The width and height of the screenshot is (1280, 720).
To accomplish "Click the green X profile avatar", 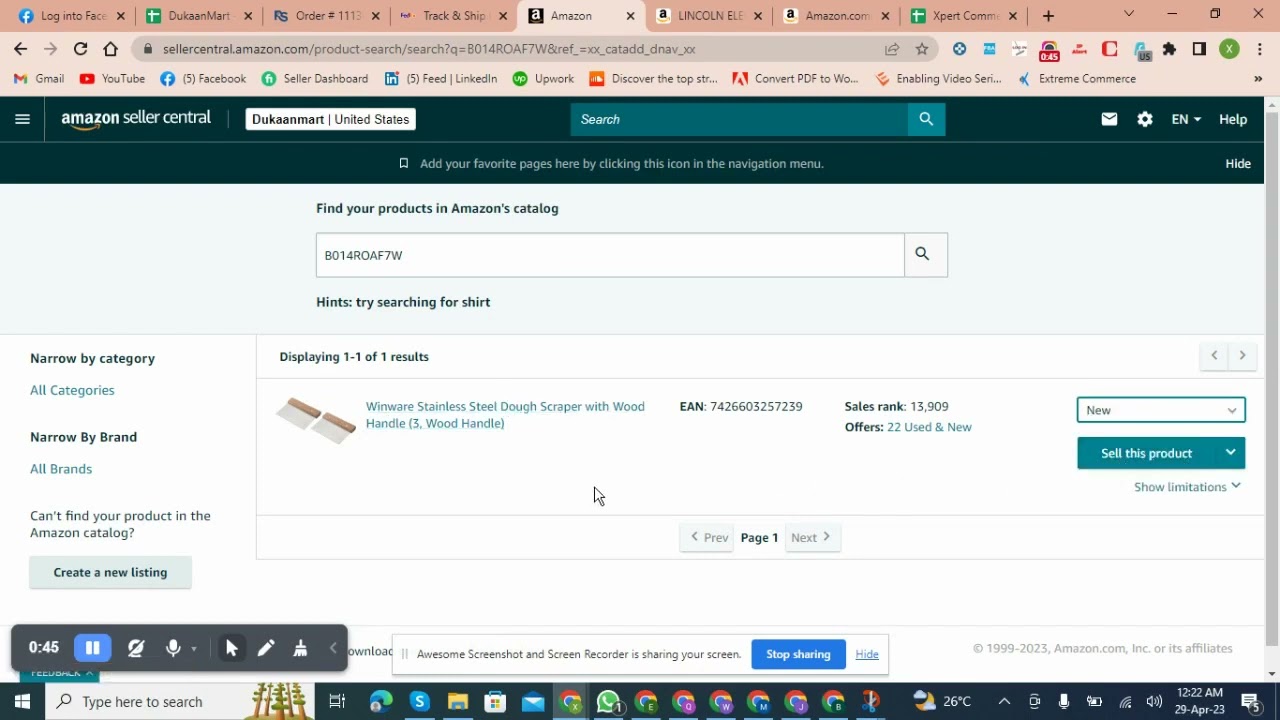I will tap(1230, 49).
